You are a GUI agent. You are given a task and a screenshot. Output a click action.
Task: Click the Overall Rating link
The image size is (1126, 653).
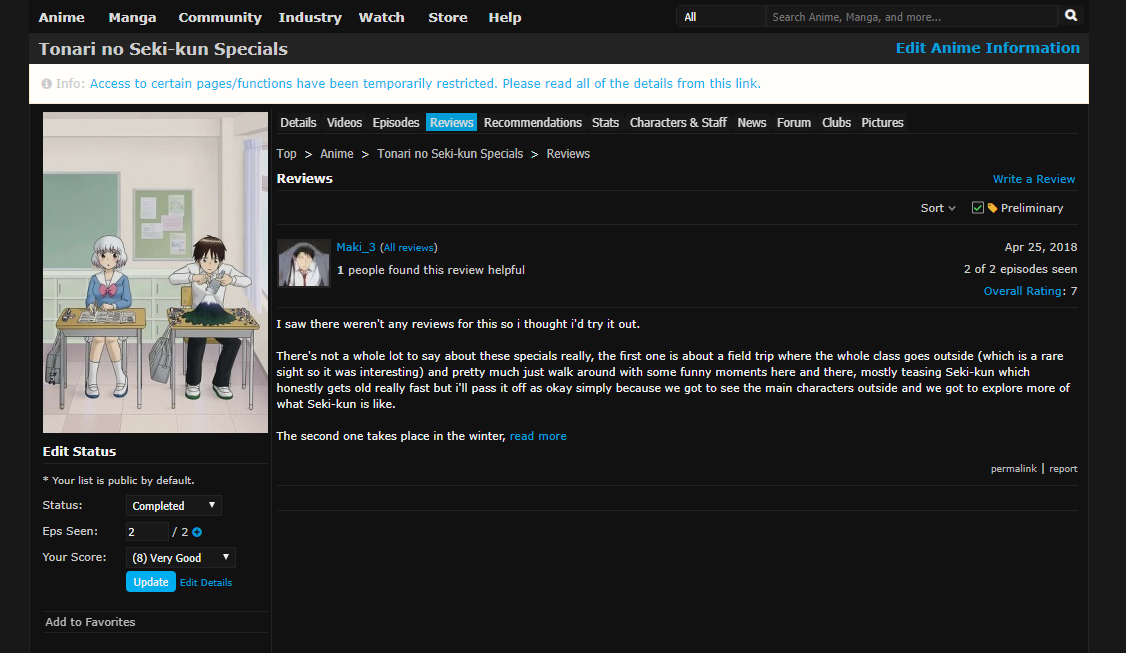tap(1023, 291)
